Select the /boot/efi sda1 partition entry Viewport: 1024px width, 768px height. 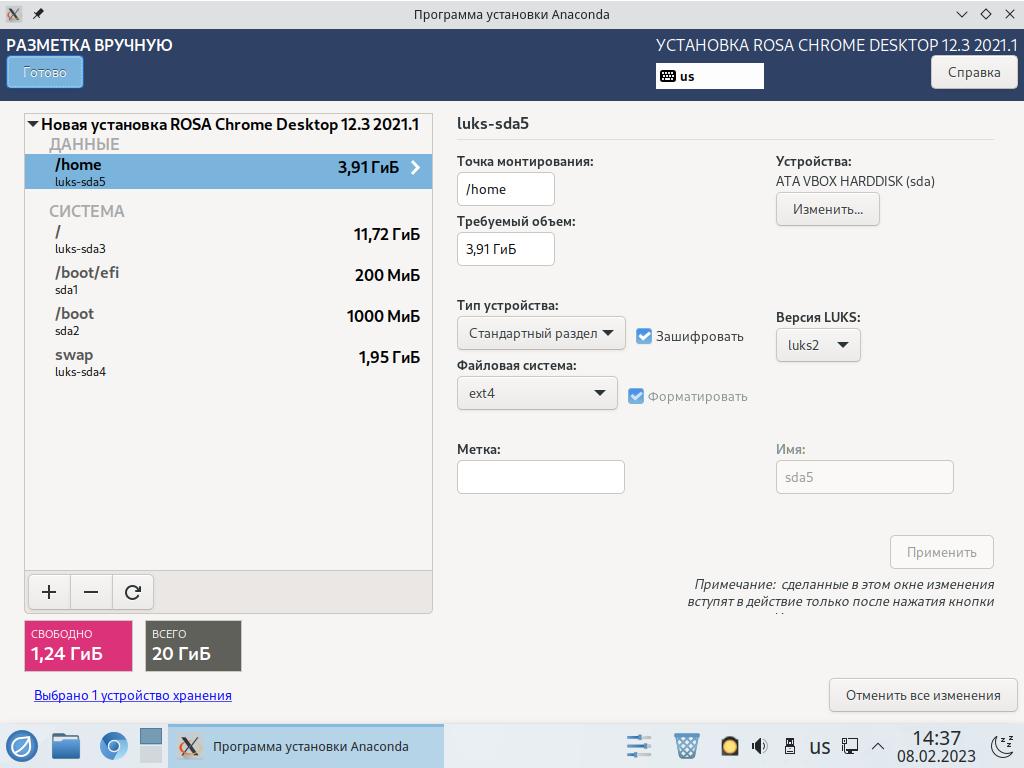[228, 279]
